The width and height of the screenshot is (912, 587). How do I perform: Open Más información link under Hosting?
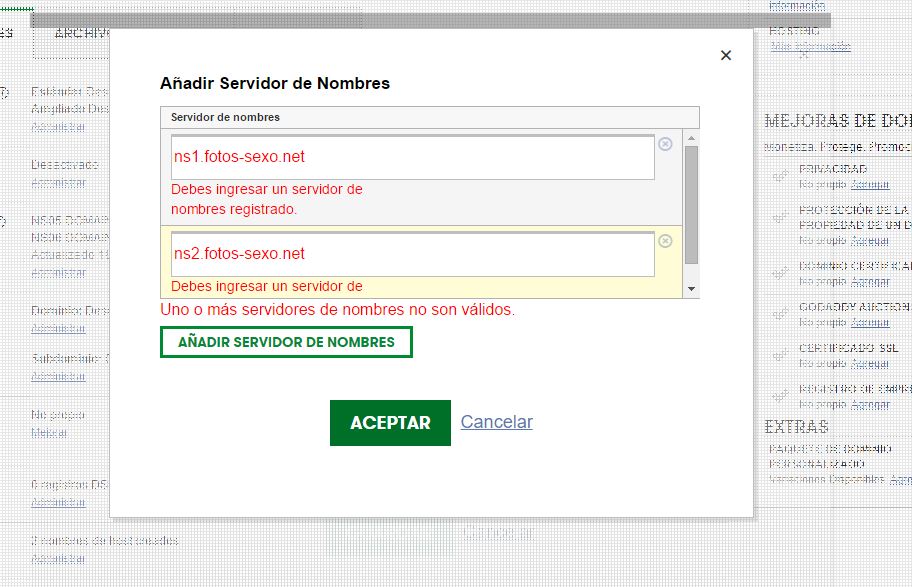click(810, 46)
